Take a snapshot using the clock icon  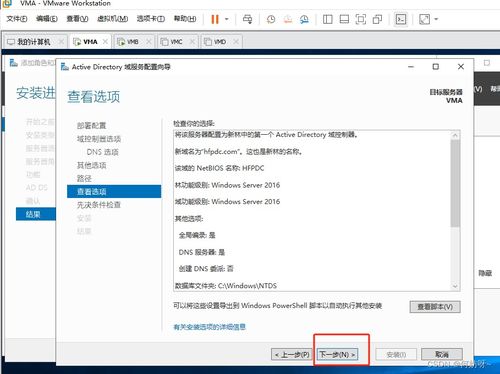click(x=271, y=19)
